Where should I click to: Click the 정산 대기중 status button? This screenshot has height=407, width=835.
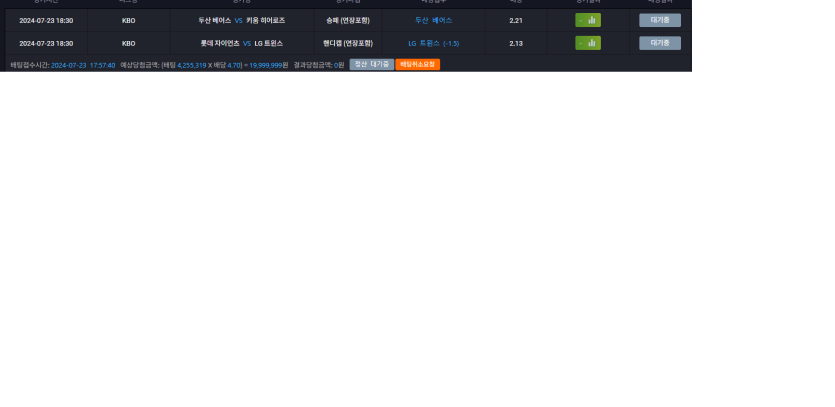pyautogui.click(x=371, y=64)
